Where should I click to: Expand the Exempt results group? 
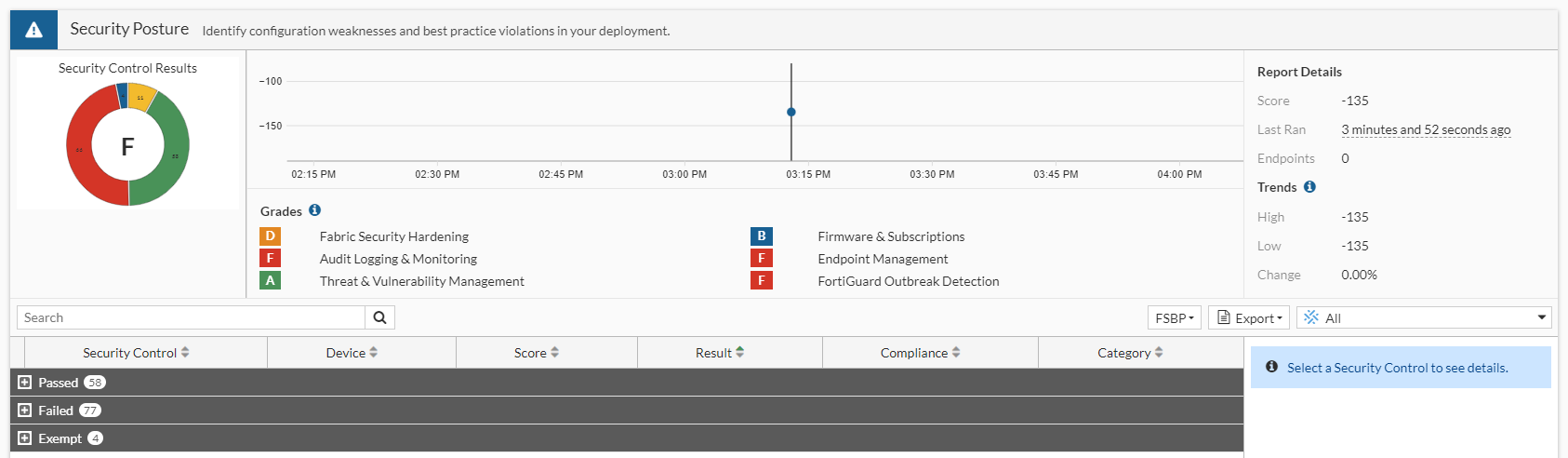(x=25, y=438)
